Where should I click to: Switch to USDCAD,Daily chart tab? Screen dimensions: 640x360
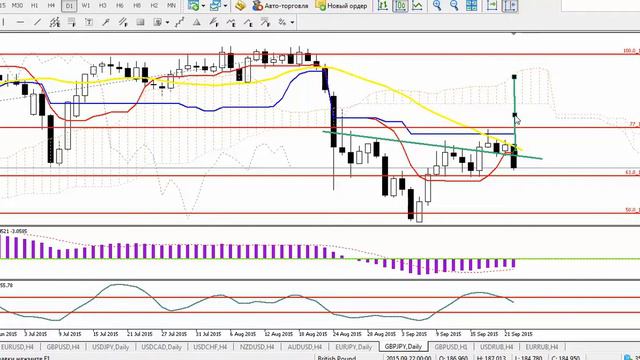click(x=161, y=347)
